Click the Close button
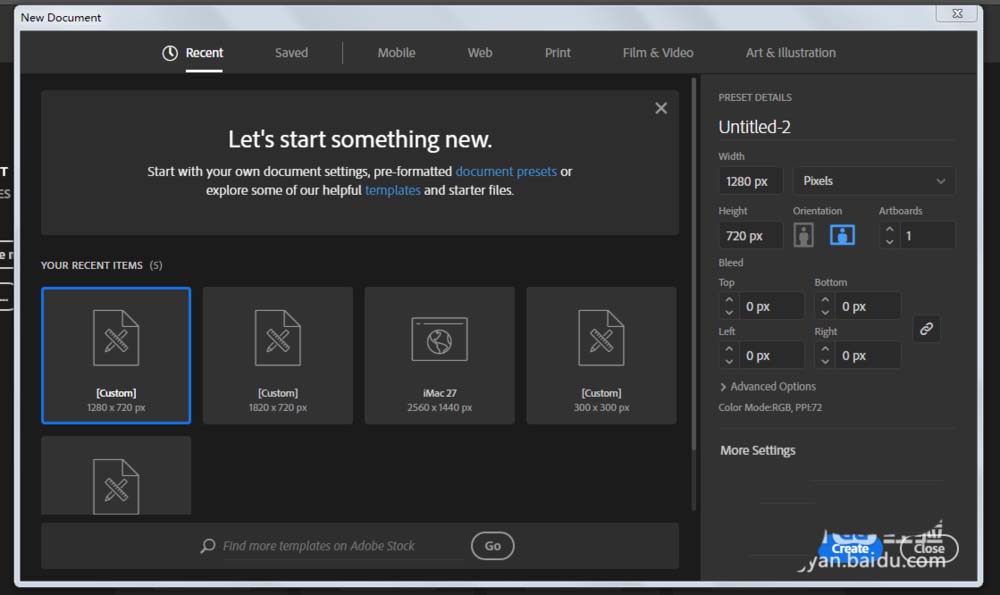 click(x=929, y=548)
